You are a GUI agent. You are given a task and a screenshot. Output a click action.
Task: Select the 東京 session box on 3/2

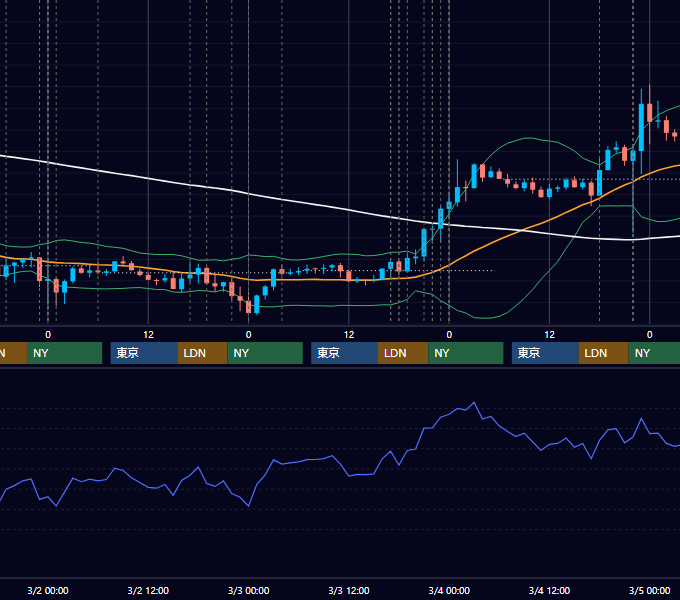tap(144, 353)
